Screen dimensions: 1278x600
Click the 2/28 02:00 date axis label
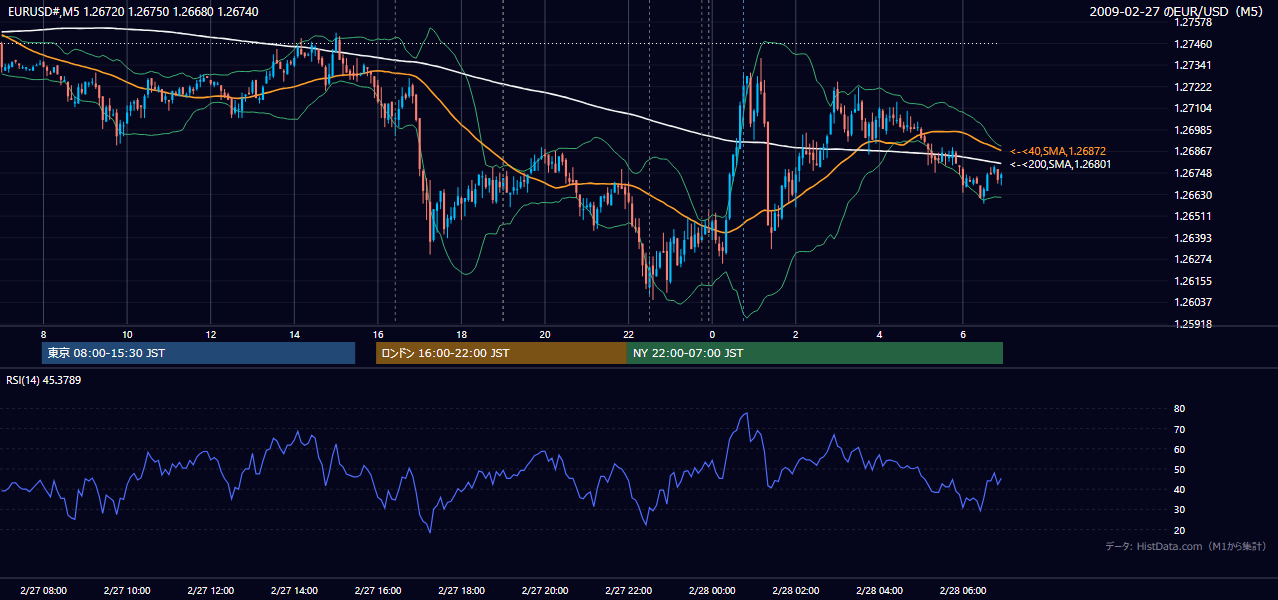[795, 591]
